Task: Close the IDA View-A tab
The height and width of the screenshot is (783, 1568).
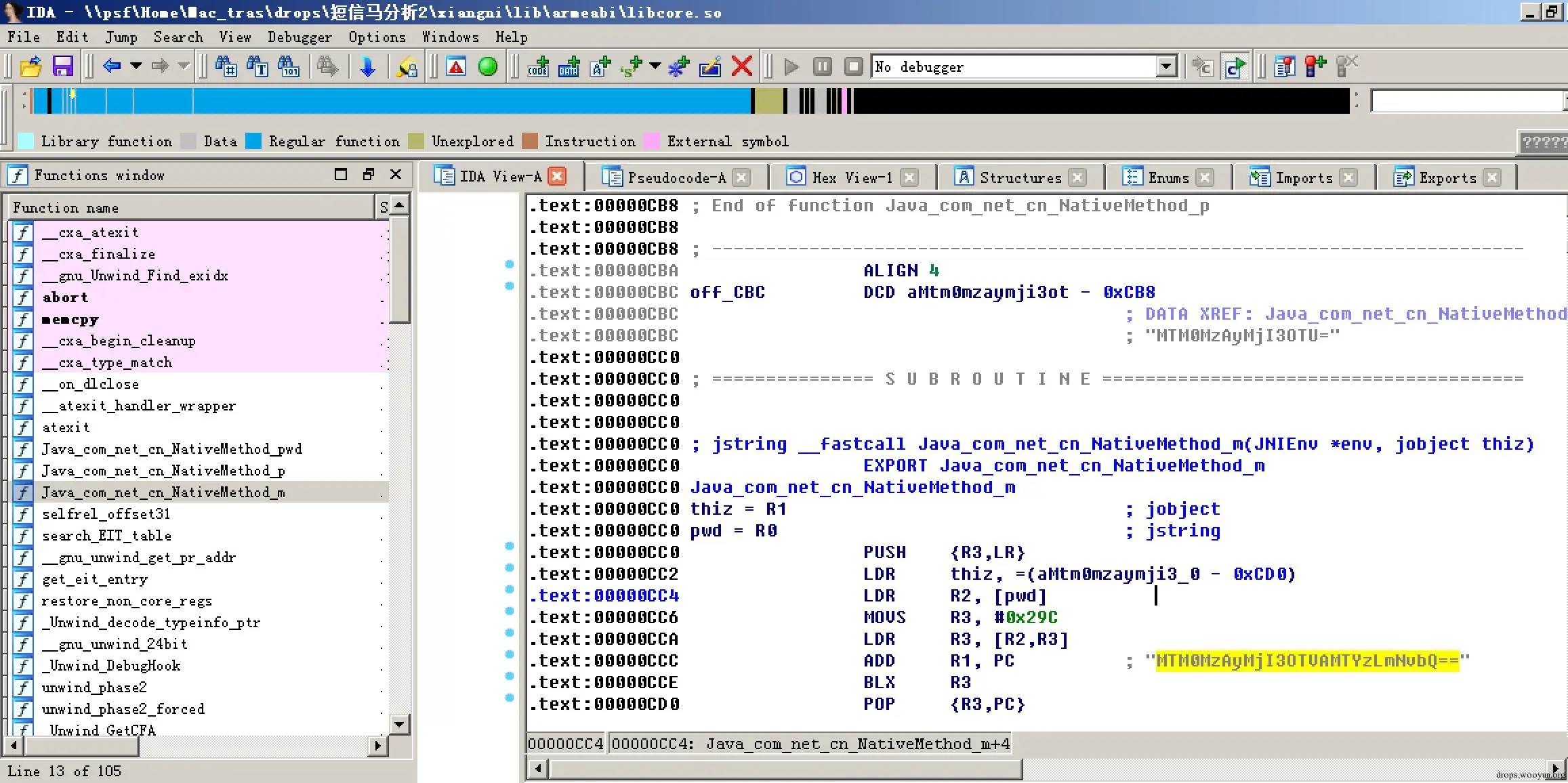Action: pos(557,177)
